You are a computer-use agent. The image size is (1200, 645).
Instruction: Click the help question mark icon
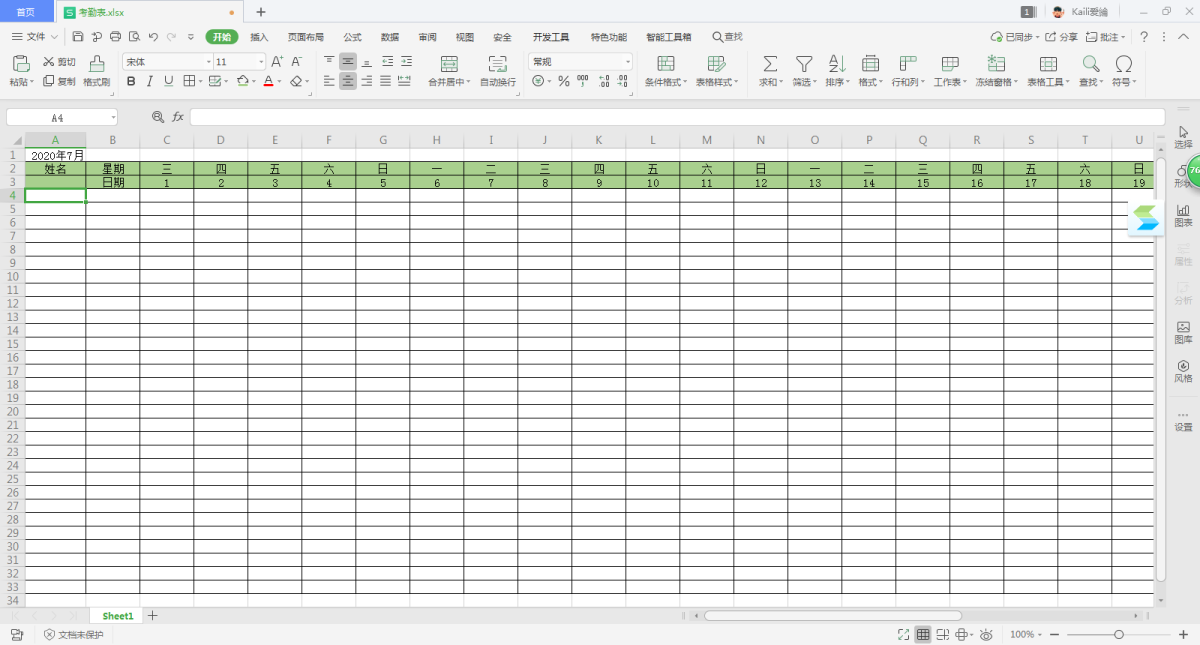click(1144, 37)
